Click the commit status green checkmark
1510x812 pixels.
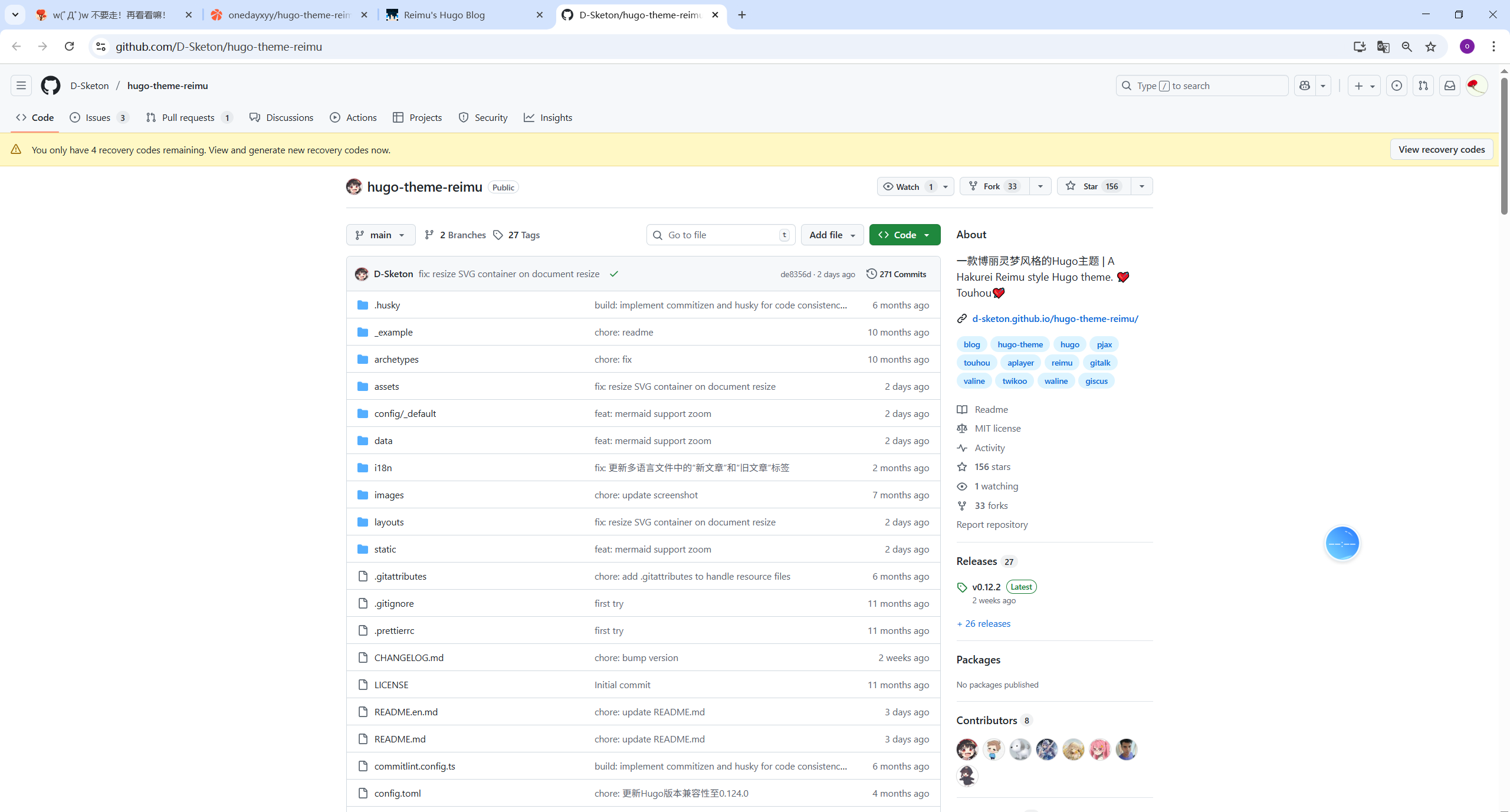(614, 274)
